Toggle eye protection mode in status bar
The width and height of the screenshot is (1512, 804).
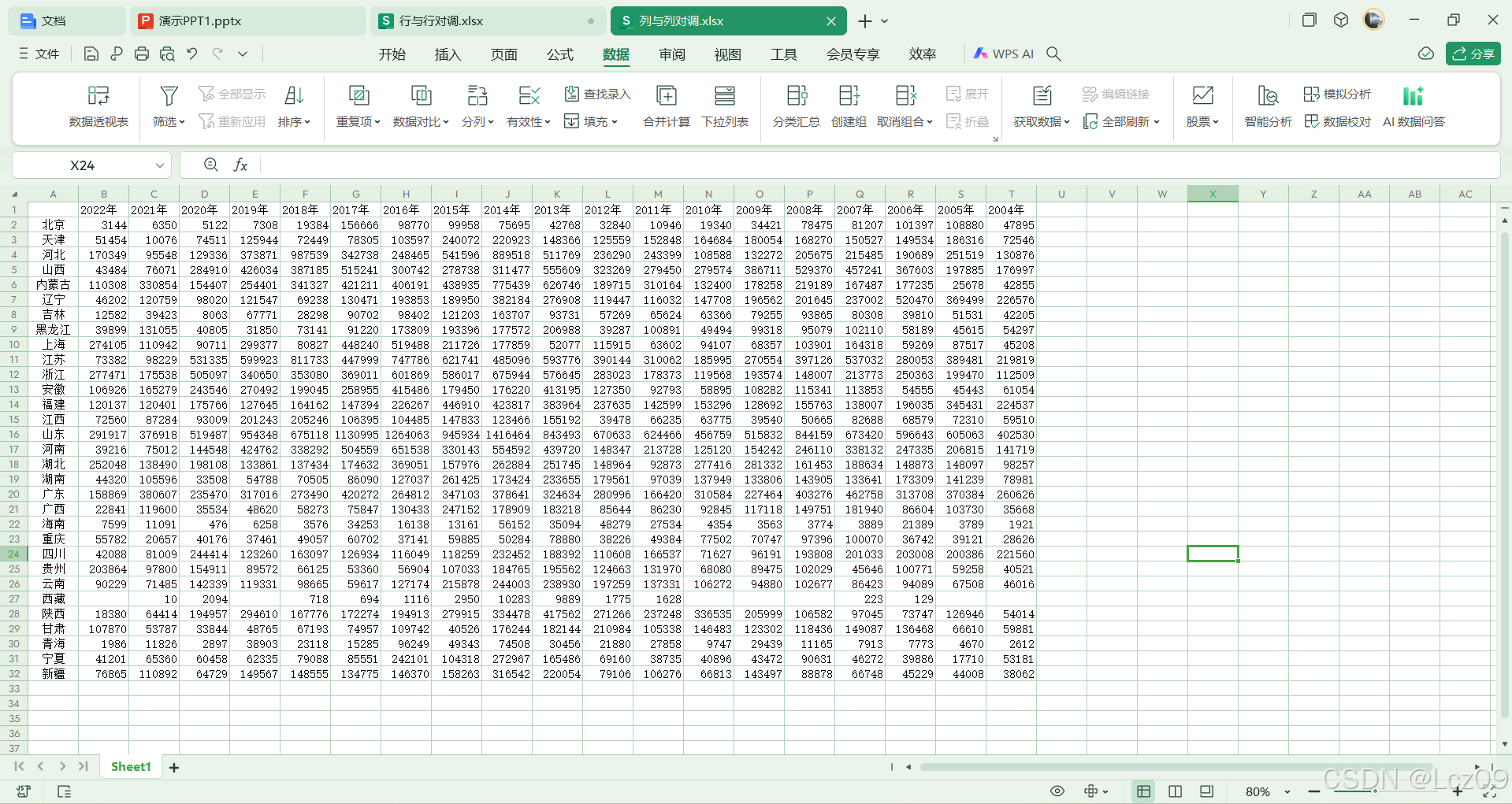coord(1057,791)
